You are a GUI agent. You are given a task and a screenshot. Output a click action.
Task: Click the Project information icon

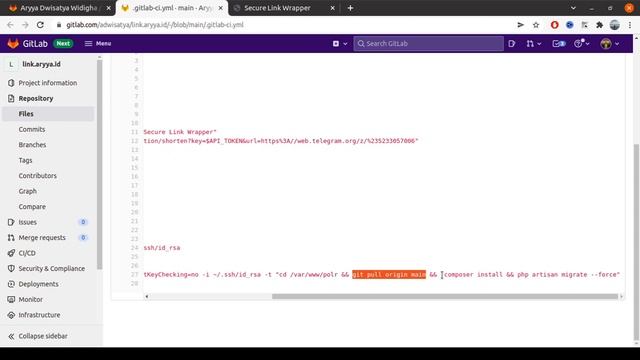[x=11, y=83]
